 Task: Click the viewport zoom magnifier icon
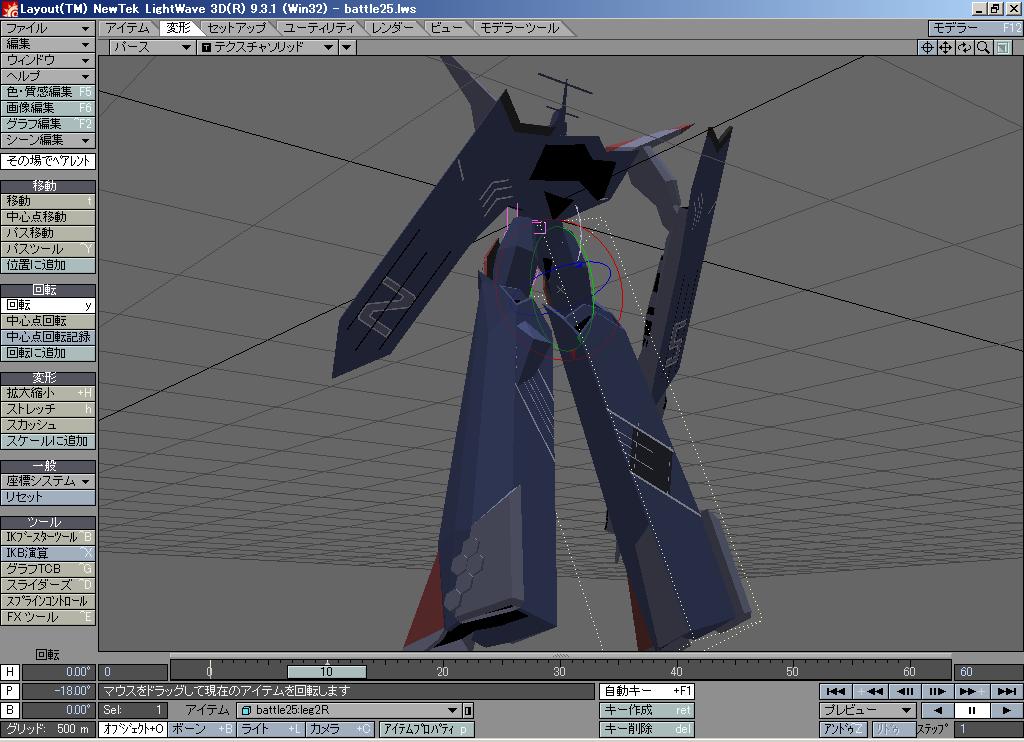(983, 47)
